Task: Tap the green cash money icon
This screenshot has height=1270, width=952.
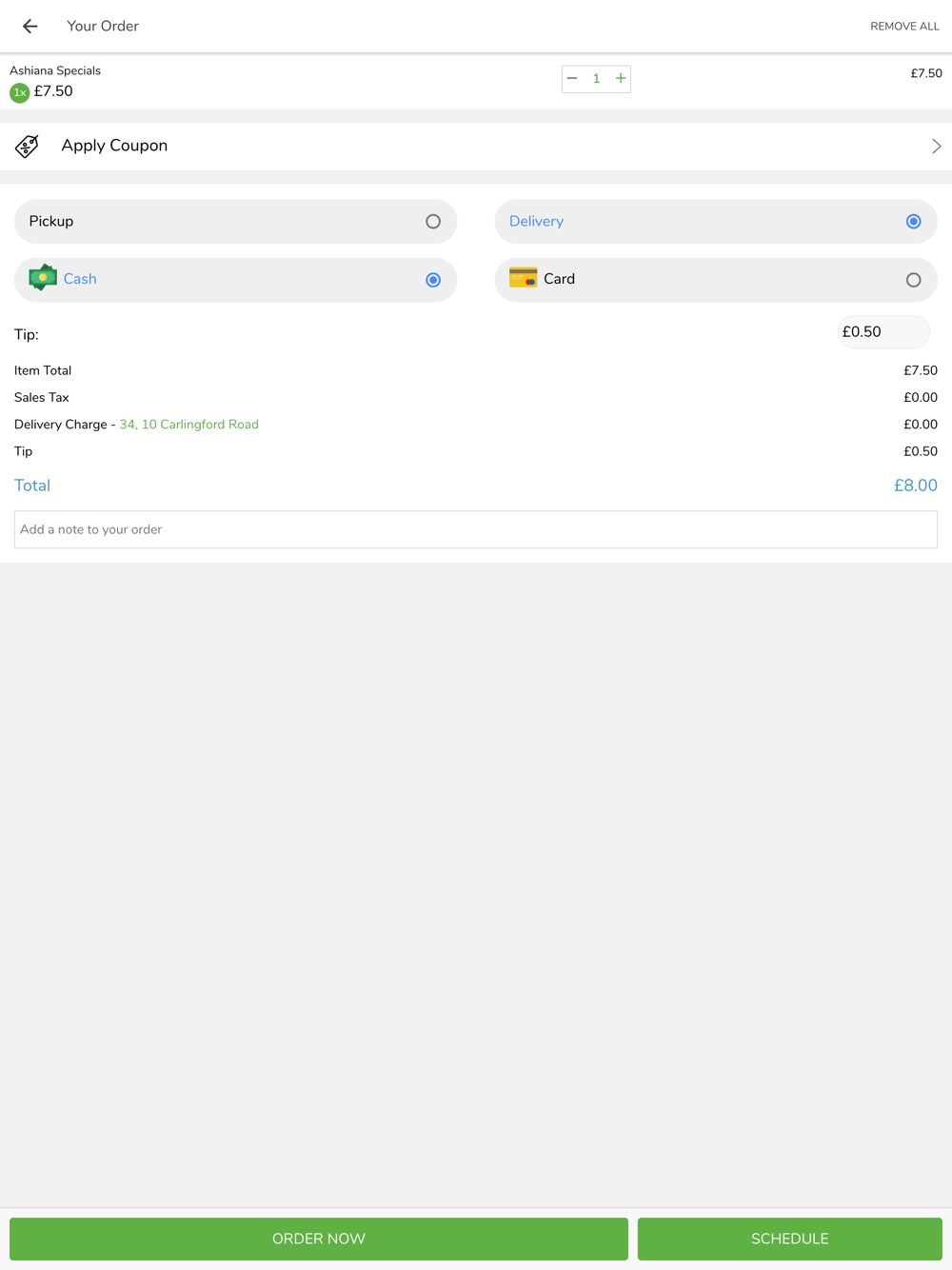Action: tap(43, 278)
